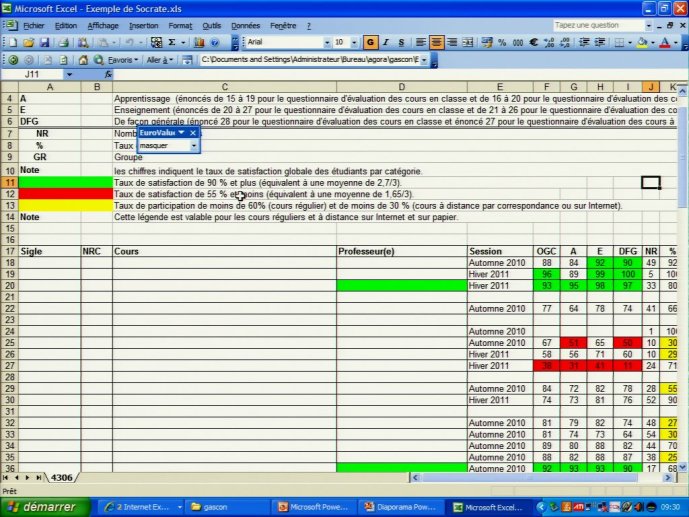Screen dimensions: 689x517
Task: Click search the web globe icon
Action: (x=98, y=60)
